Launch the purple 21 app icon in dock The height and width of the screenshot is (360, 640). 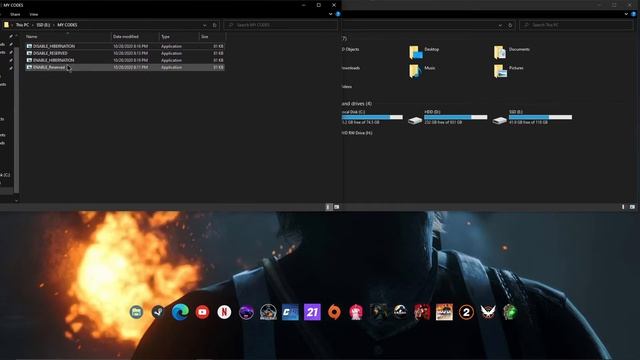(312, 312)
